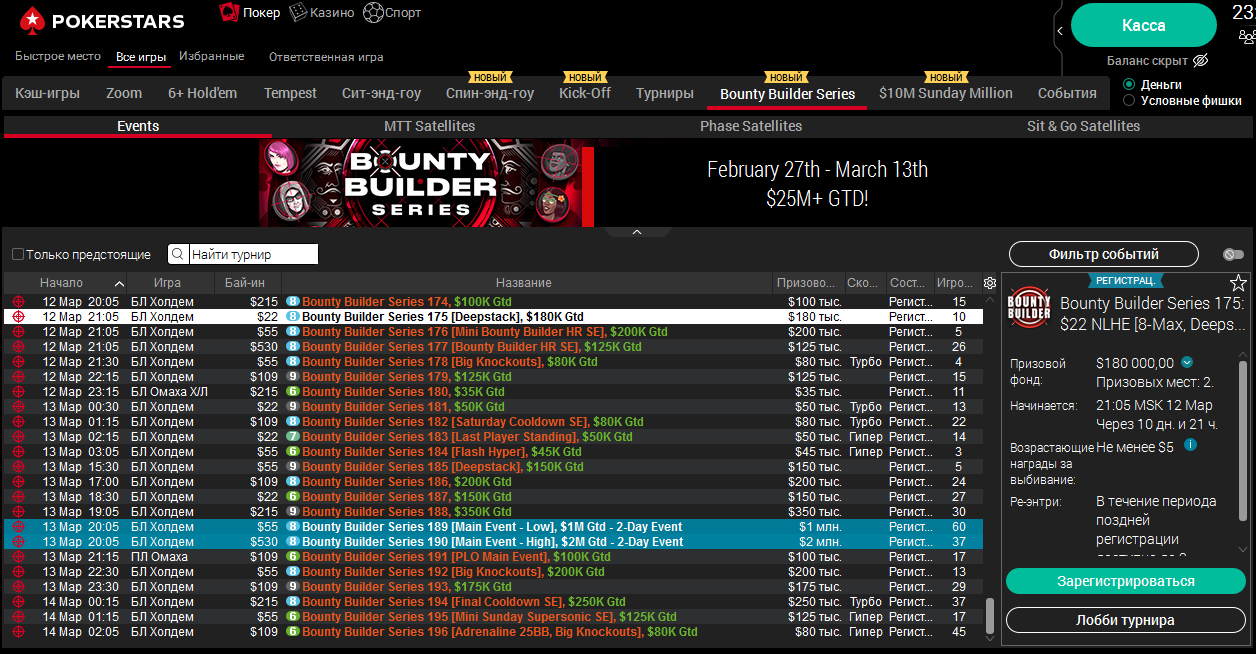Click the favorite star in tournament panel
Viewport: 1256px width, 654px height.
pos(1238,283)
